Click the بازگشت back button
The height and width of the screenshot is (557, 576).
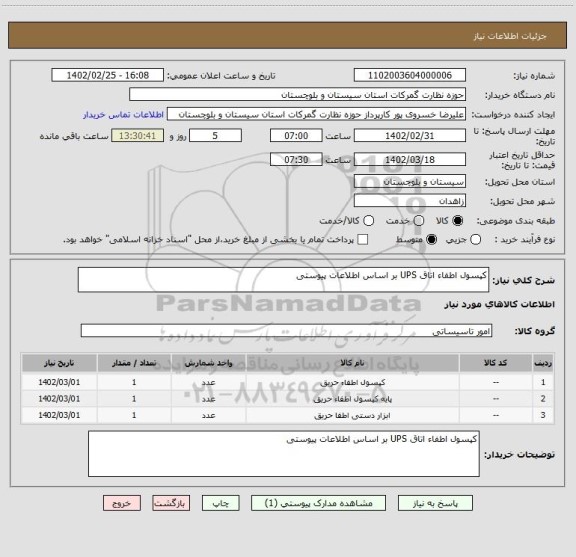pos(171,503)
